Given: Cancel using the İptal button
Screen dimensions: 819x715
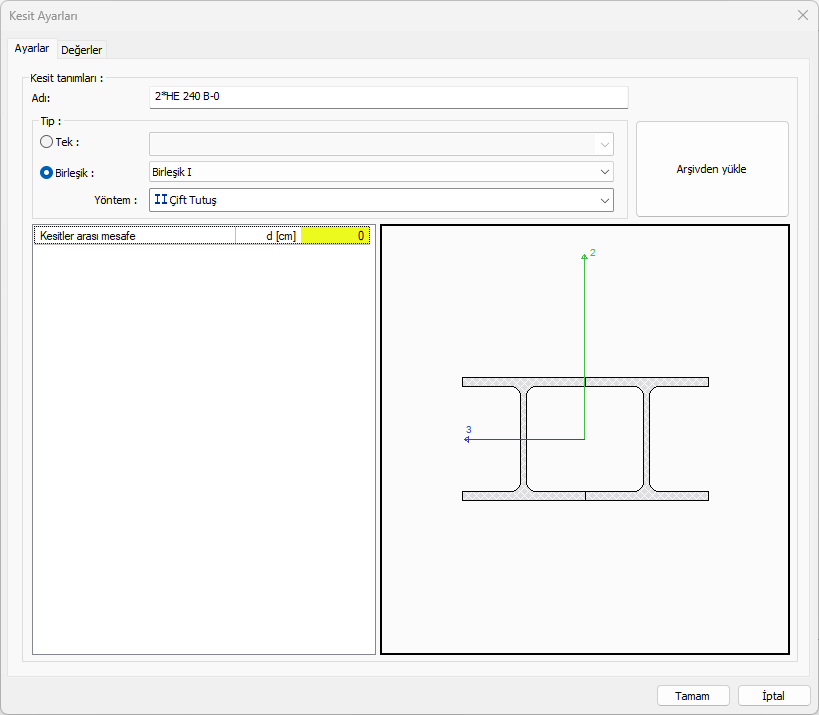Looking at the screenshot, I should [x=774, y=696].
